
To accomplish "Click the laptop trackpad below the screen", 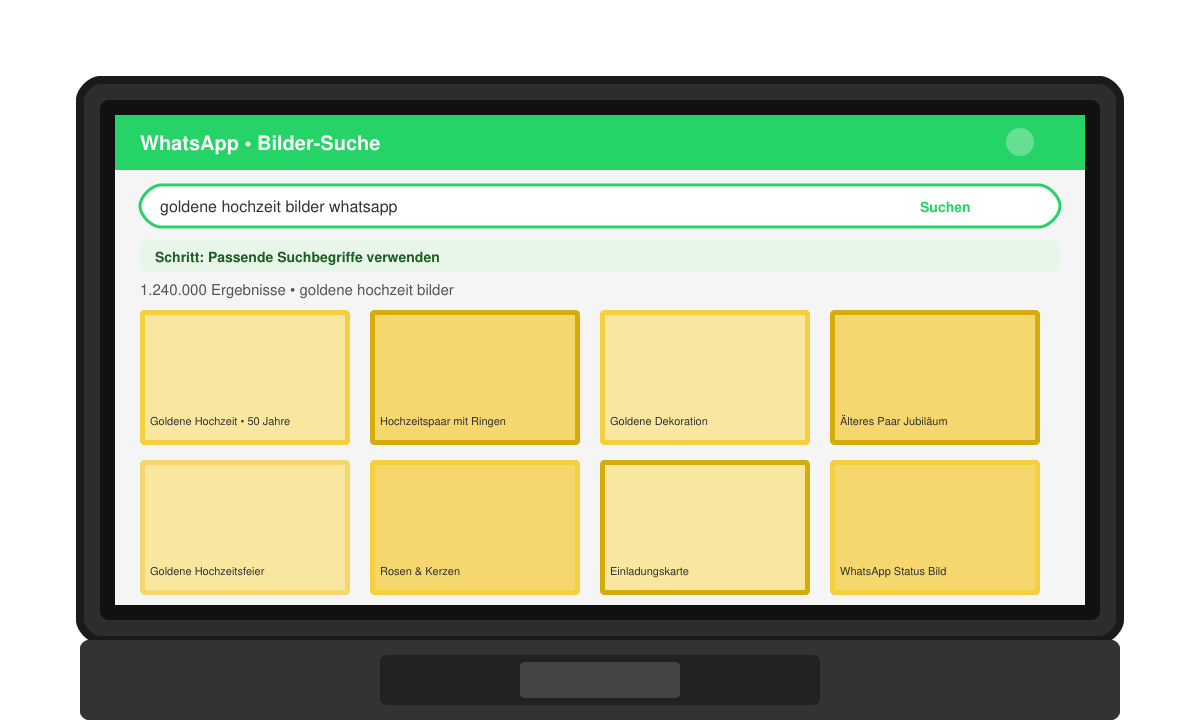I will tap(600, 680).
